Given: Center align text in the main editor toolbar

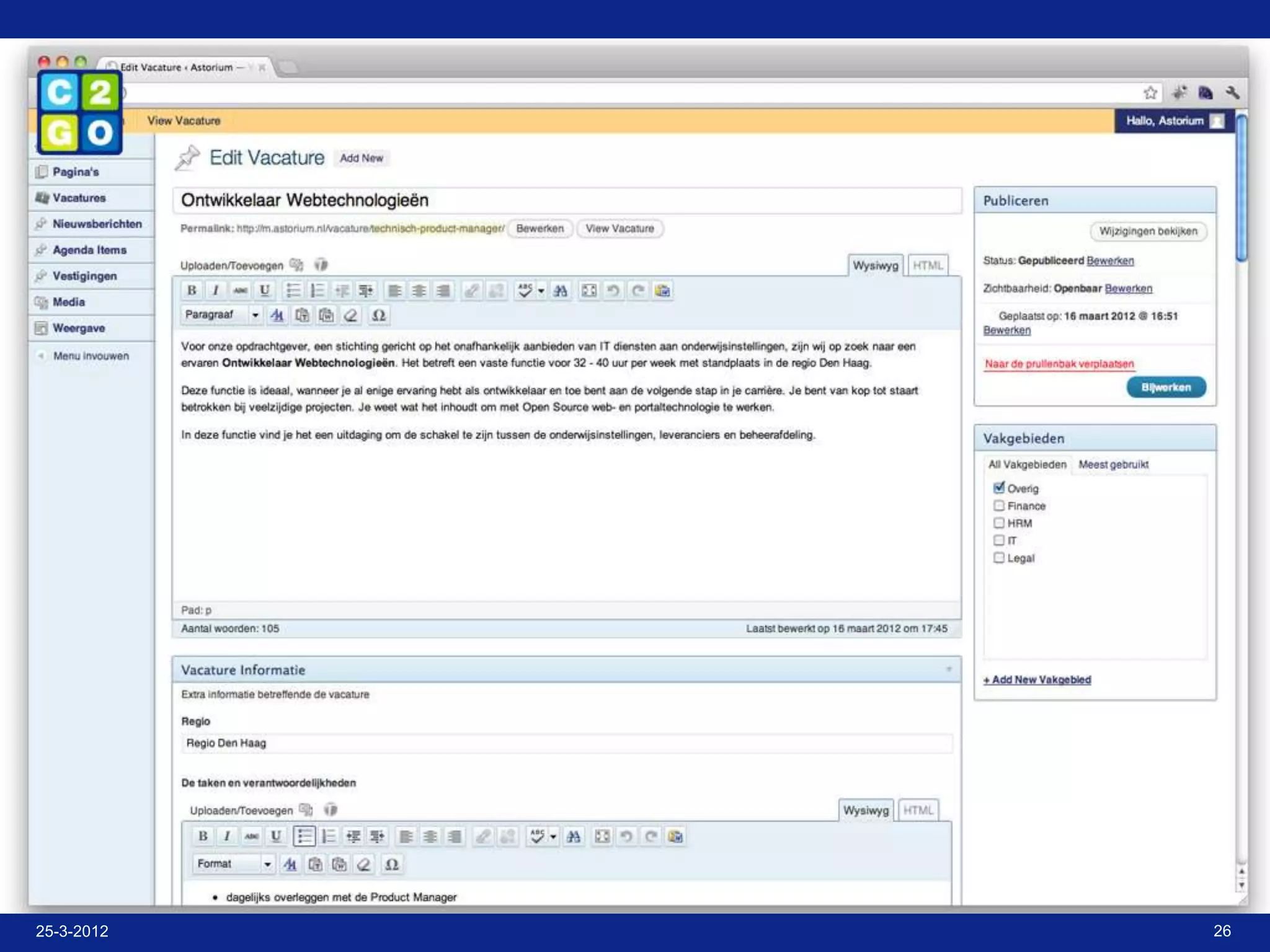Looking at the screenshot, I should coord(419,290).
